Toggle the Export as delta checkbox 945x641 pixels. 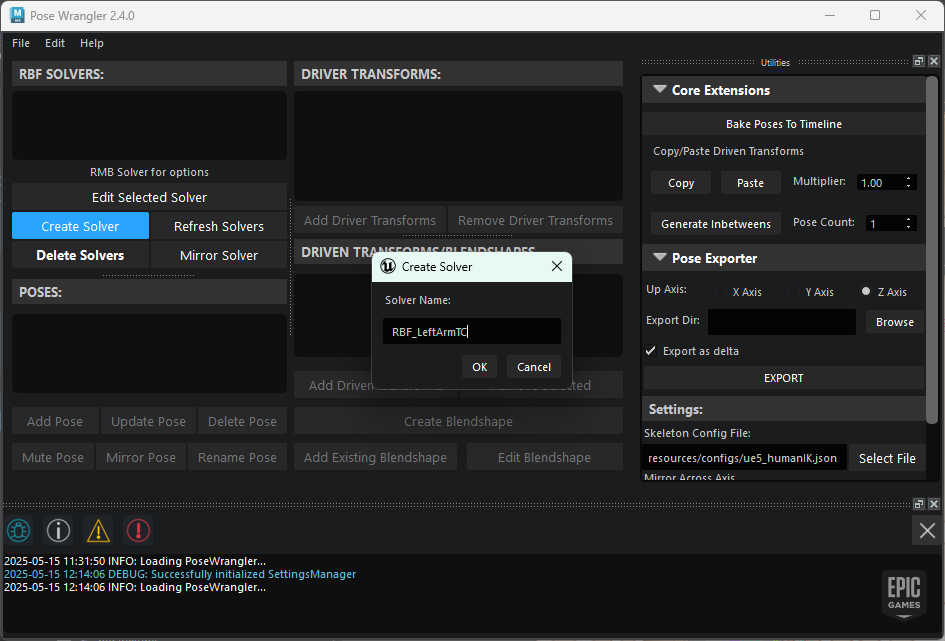pos(651,351)
